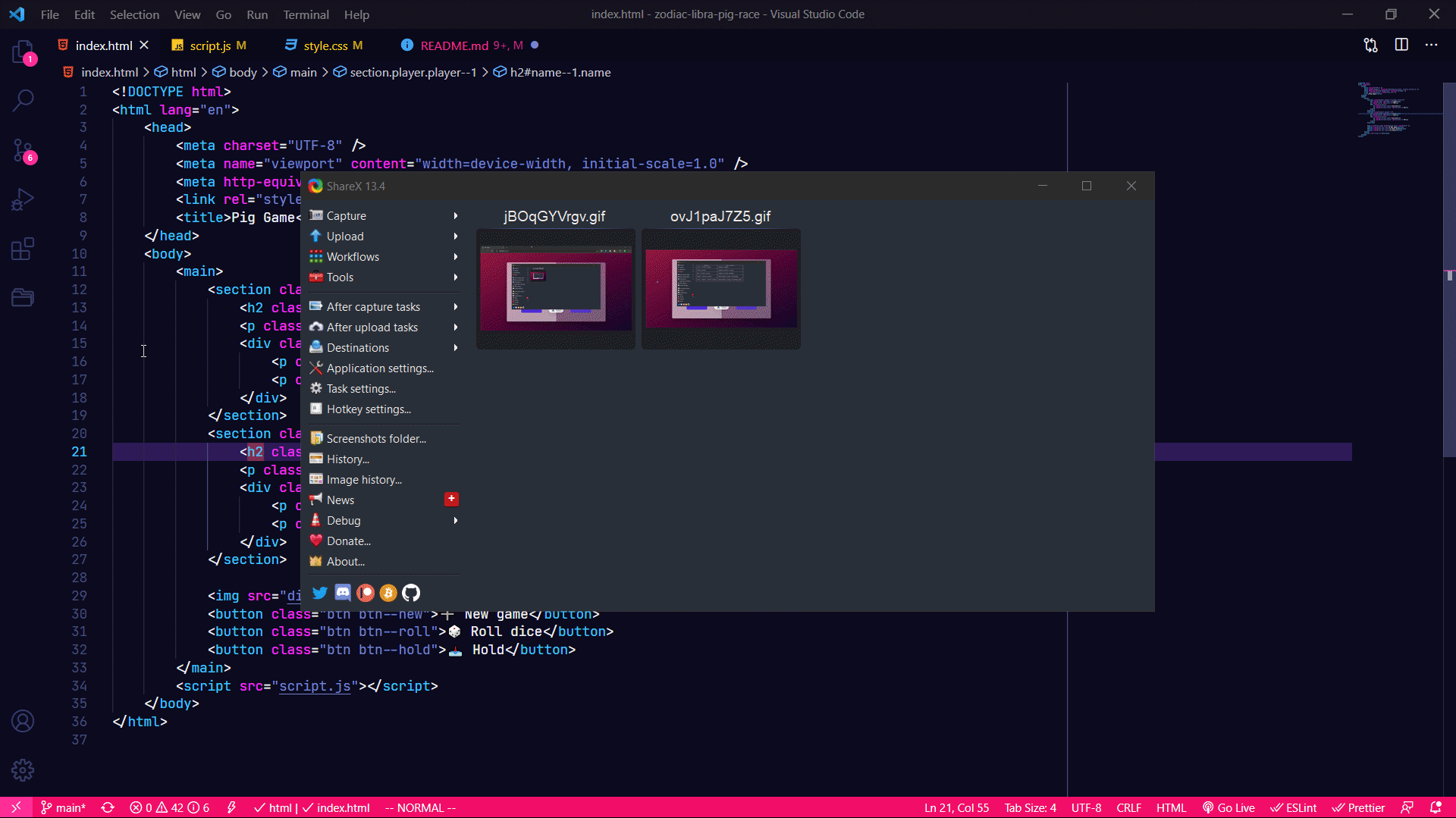Click the editor minimap
This screenshot has width=1456, height=818.
[x=1399, y=110]
